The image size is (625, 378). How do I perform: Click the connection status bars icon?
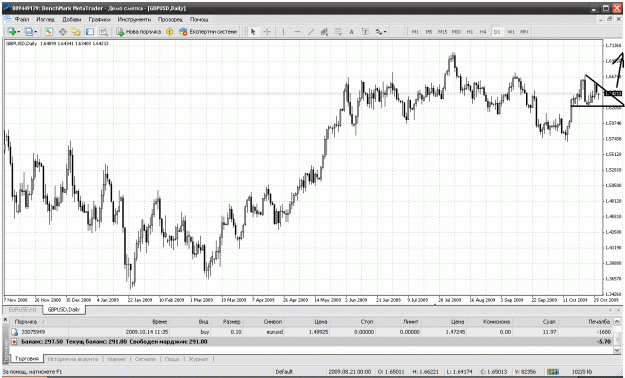(553, 372)
